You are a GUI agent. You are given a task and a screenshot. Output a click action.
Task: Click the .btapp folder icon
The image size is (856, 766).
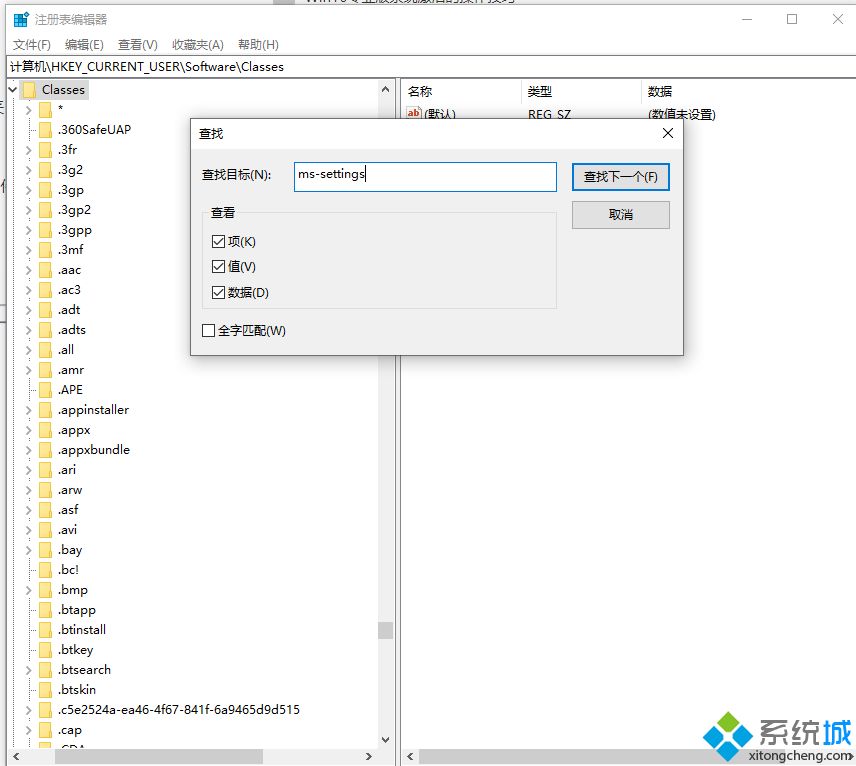45,609
